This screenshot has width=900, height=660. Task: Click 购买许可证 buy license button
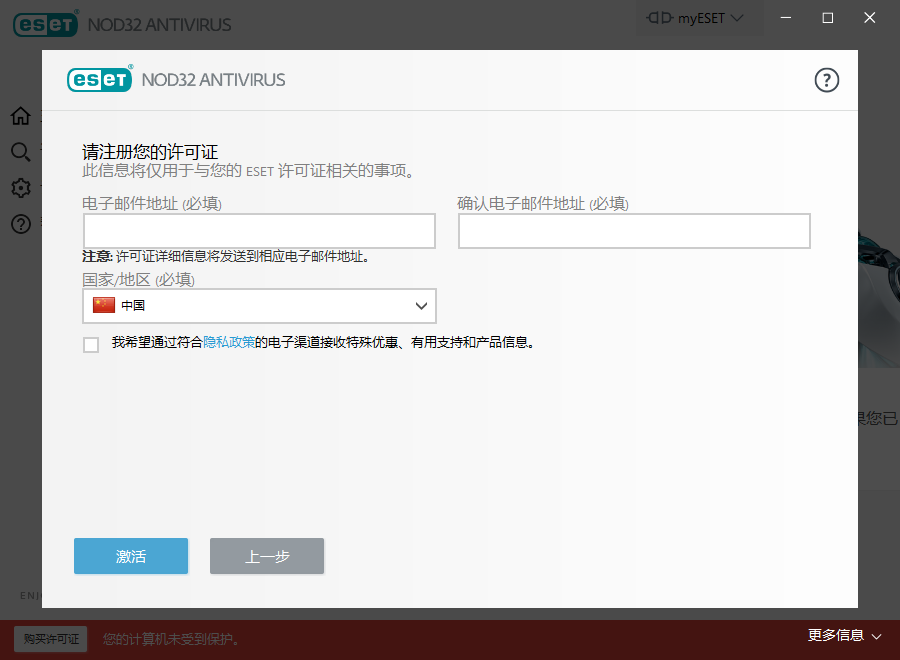51,639
